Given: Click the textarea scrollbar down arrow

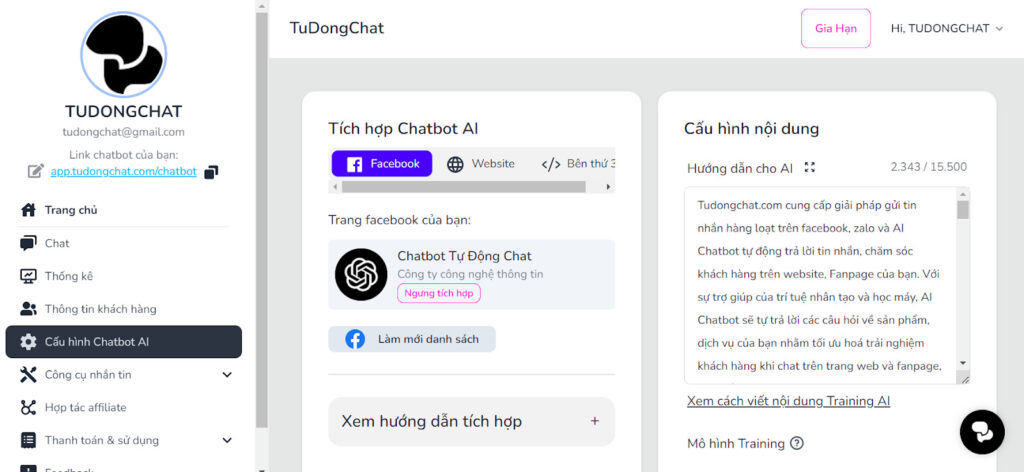Looking at the screenshot, I should (x=963, y=362).
